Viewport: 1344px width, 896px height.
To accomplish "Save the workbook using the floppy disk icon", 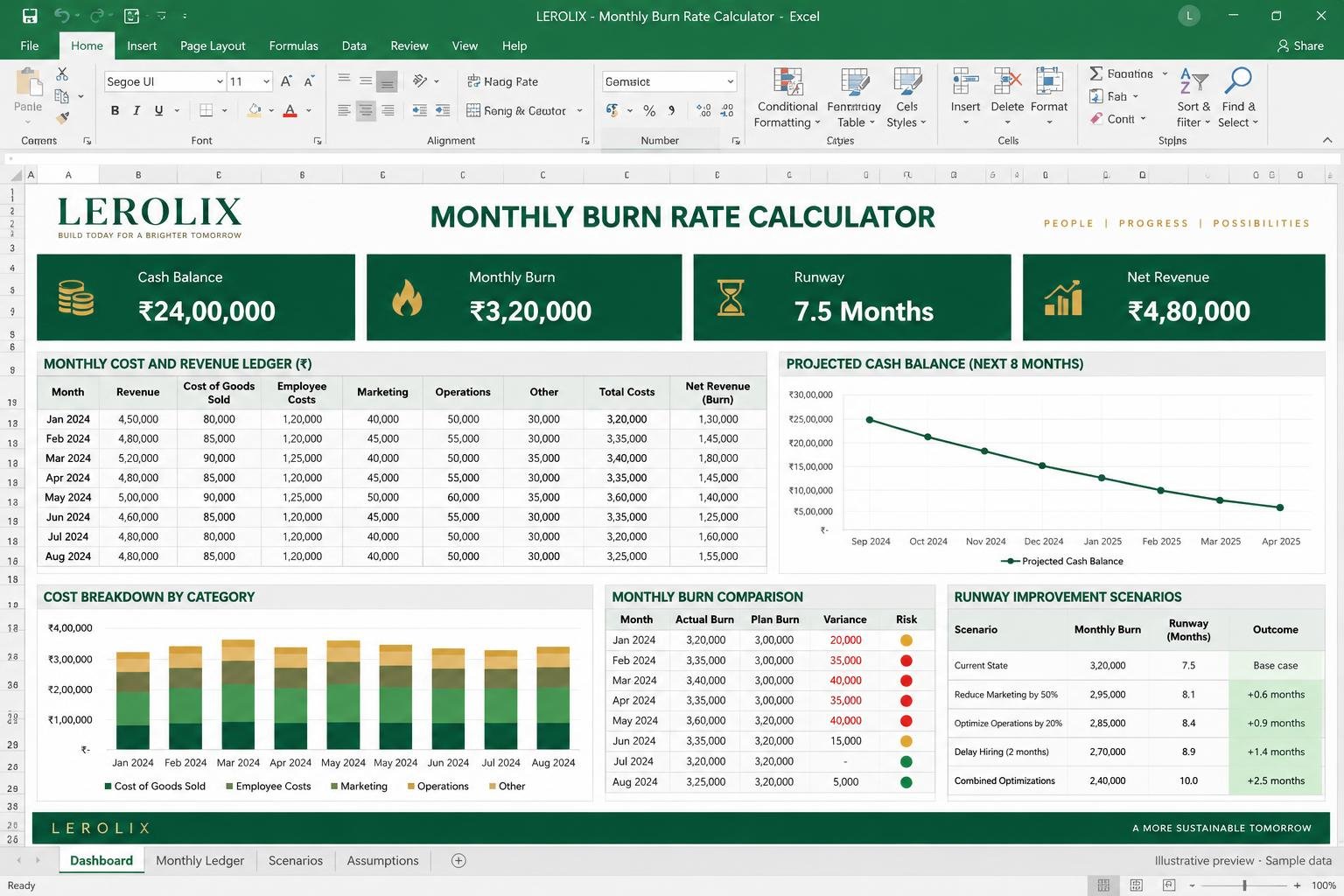I will coord(30,16).
